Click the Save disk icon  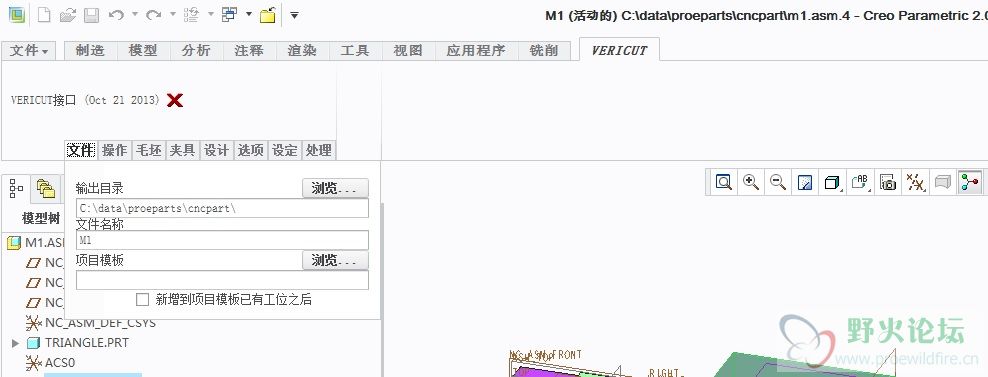(91, 15)
